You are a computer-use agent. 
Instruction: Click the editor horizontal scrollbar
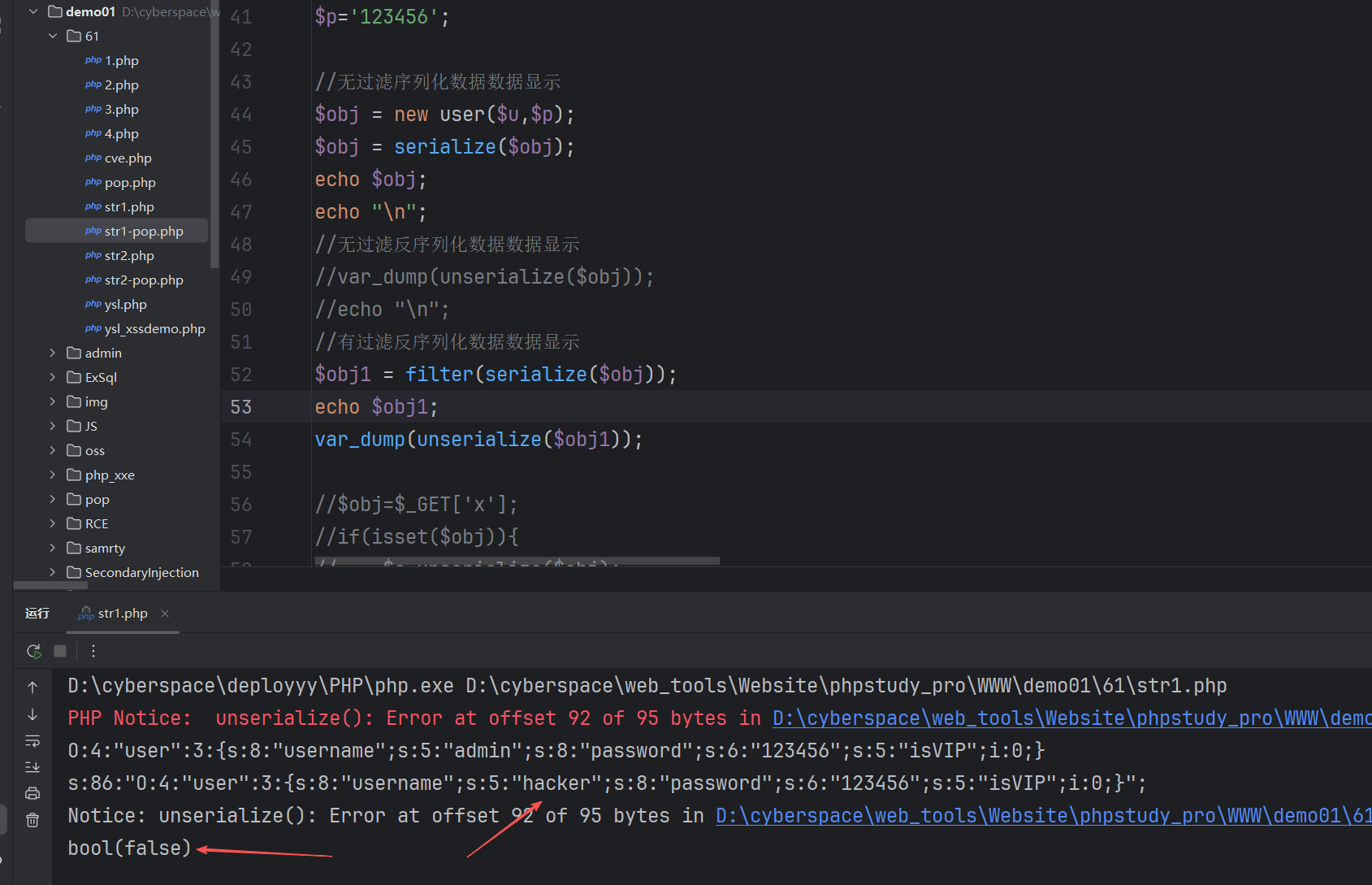(517, 561)
